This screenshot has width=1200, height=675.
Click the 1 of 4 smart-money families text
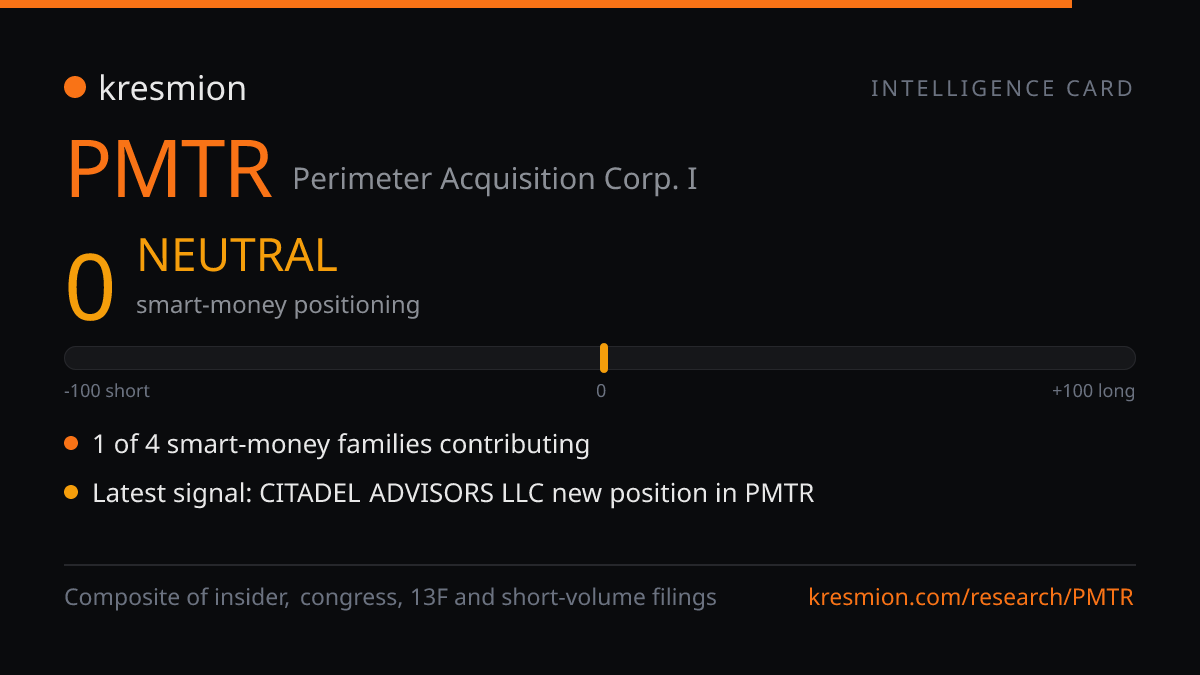[x=341, y=444]
